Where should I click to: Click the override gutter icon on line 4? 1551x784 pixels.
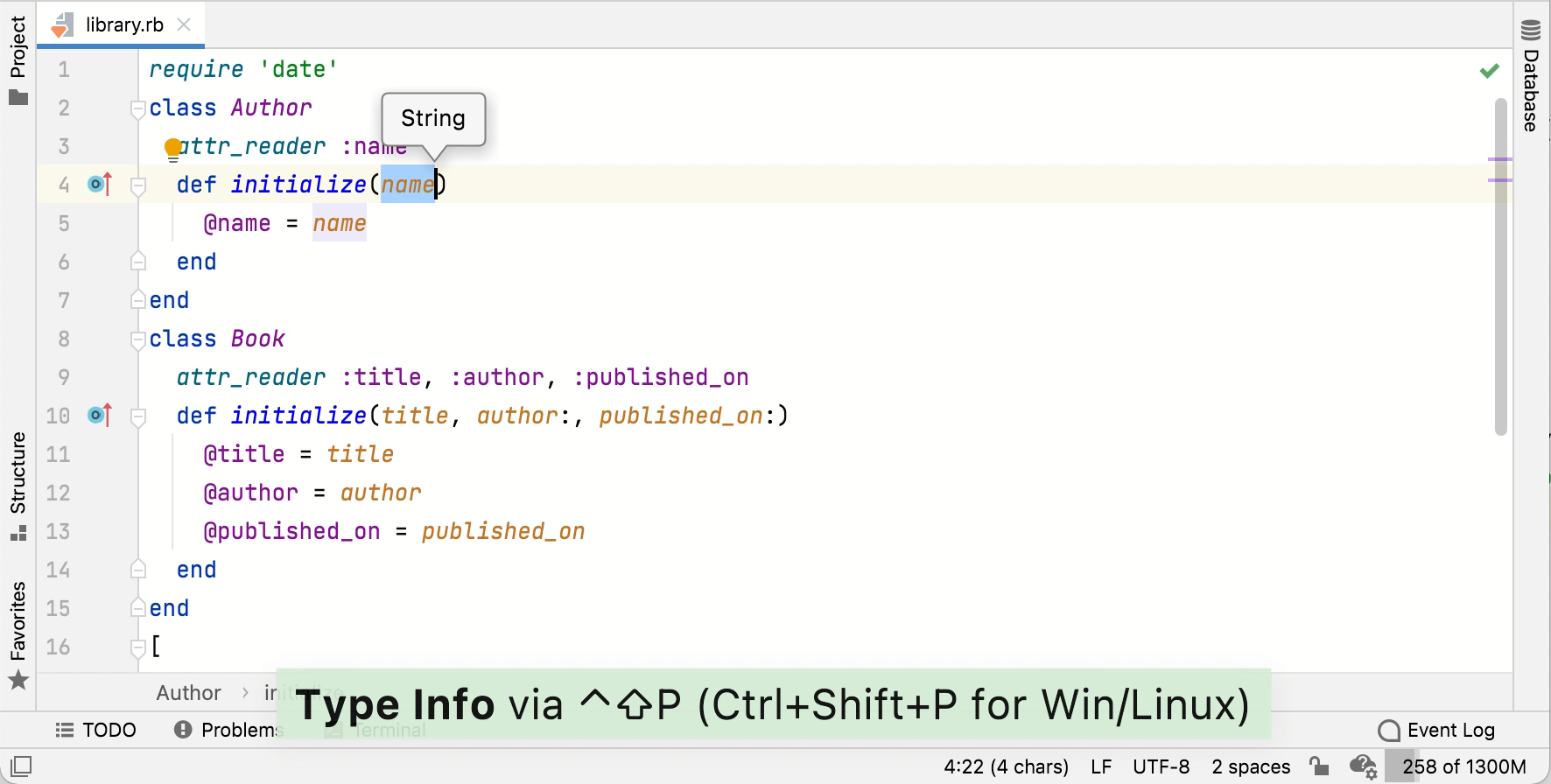click(x=100, y=185)
